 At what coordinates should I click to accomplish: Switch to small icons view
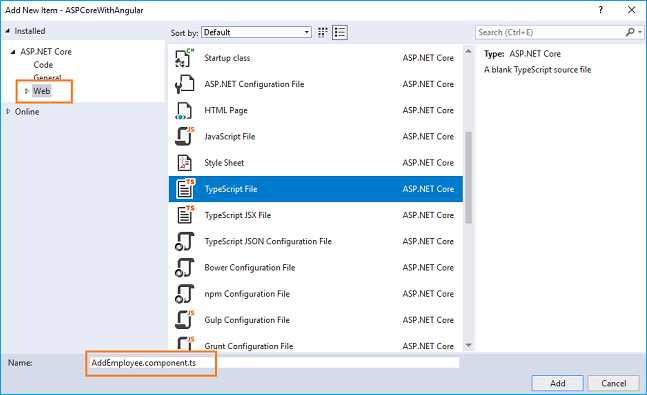(x=323, y=32)
